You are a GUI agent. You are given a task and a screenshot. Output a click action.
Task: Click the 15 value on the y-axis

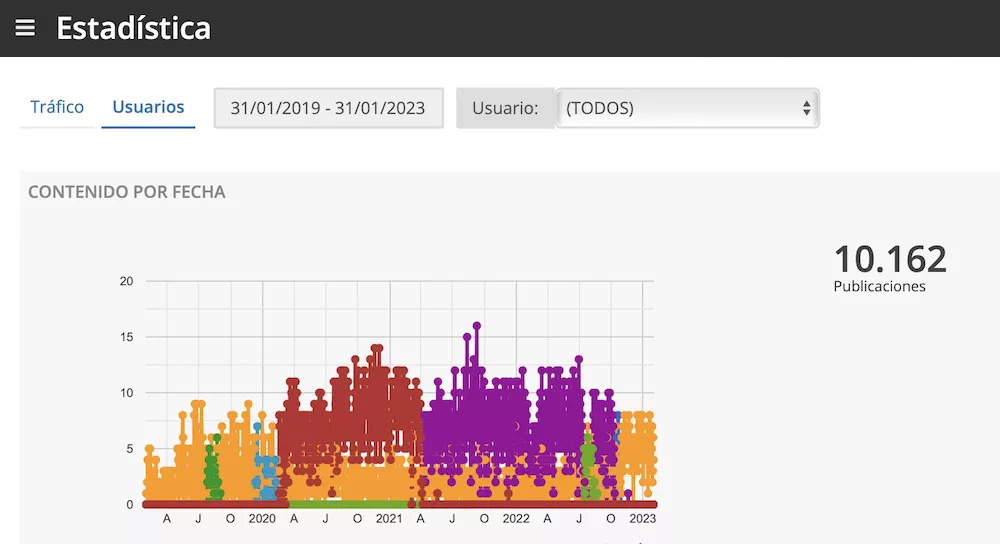click(x=126, y=337)
